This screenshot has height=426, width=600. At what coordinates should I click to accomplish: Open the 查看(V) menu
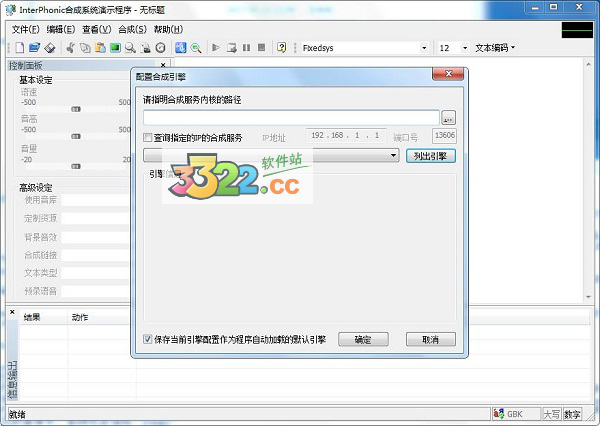tap(97, 29)
